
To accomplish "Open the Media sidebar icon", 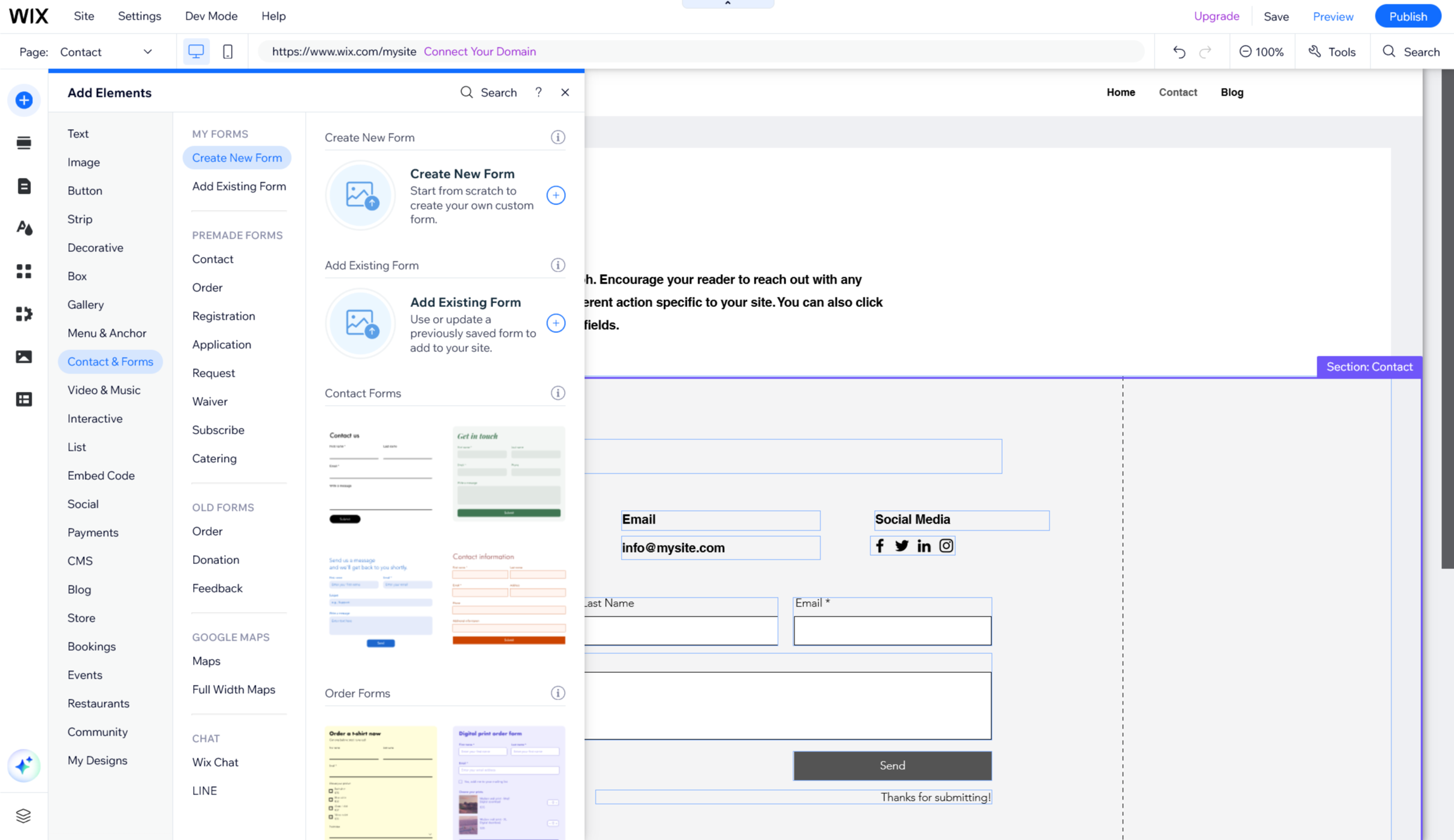I will (24, 357).
